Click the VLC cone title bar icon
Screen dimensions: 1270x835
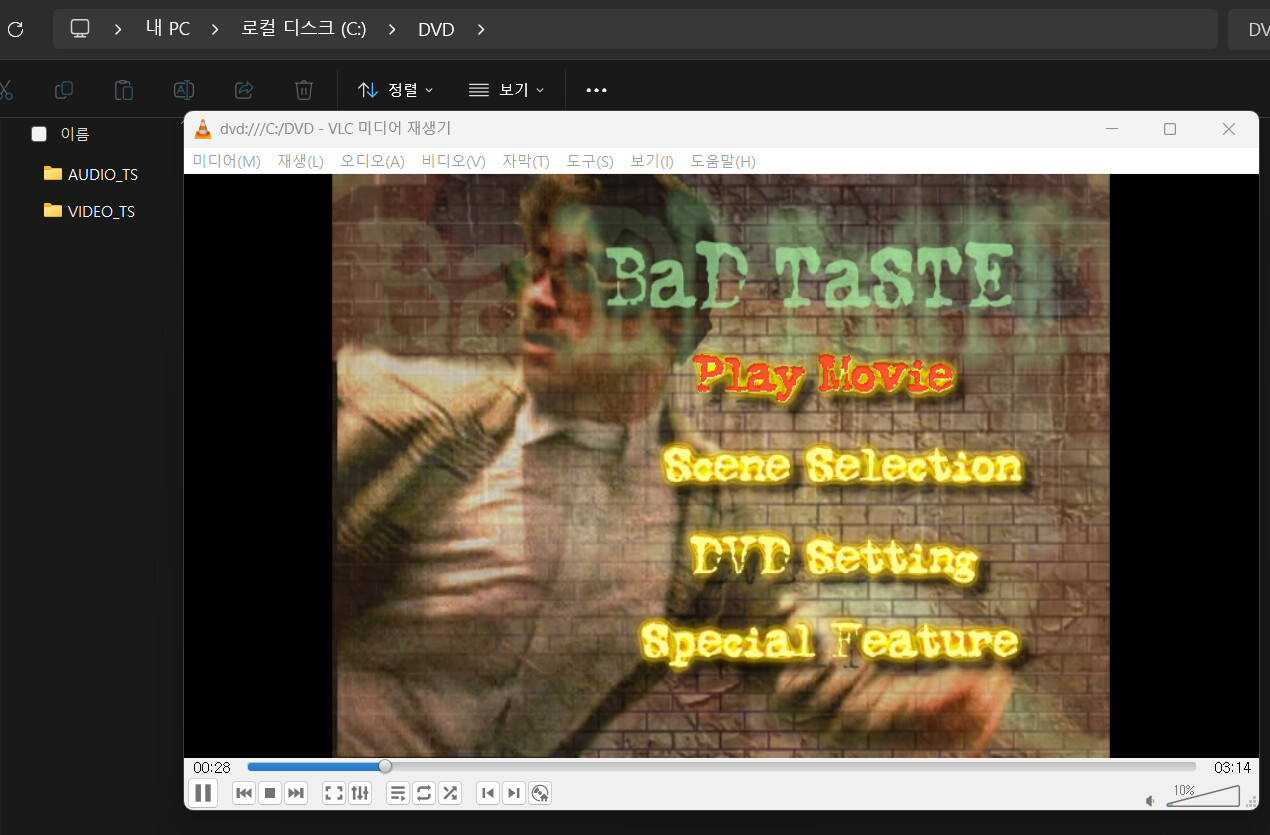203,129
